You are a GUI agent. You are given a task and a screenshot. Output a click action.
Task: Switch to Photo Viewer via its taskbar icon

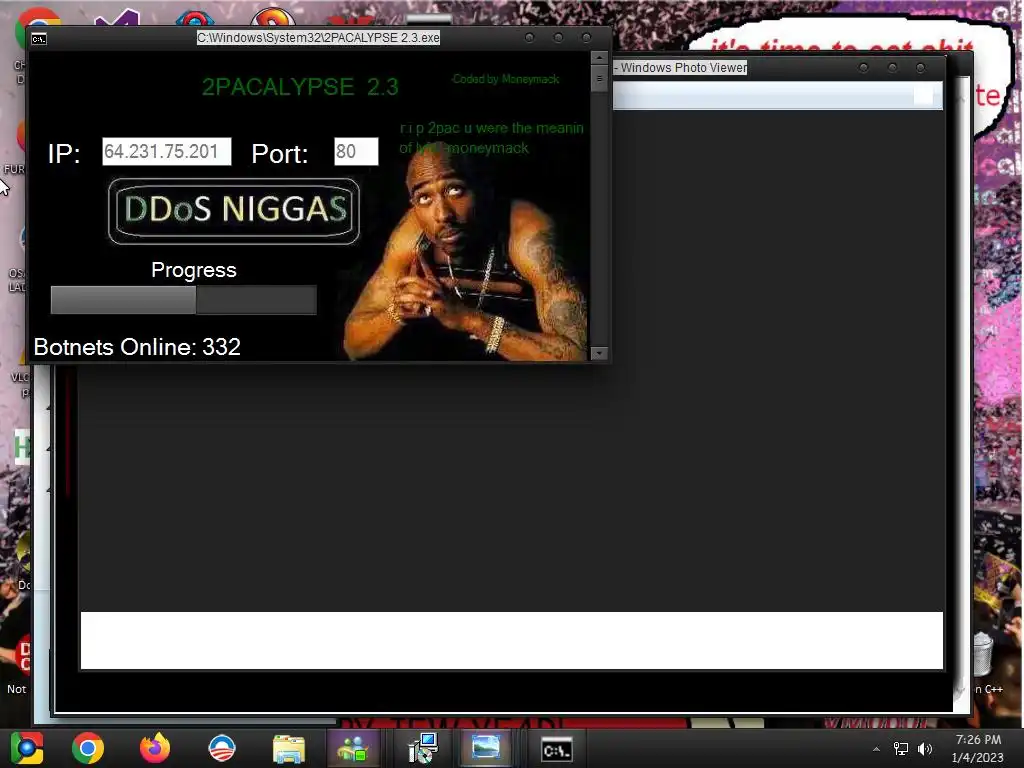point(486,748)
